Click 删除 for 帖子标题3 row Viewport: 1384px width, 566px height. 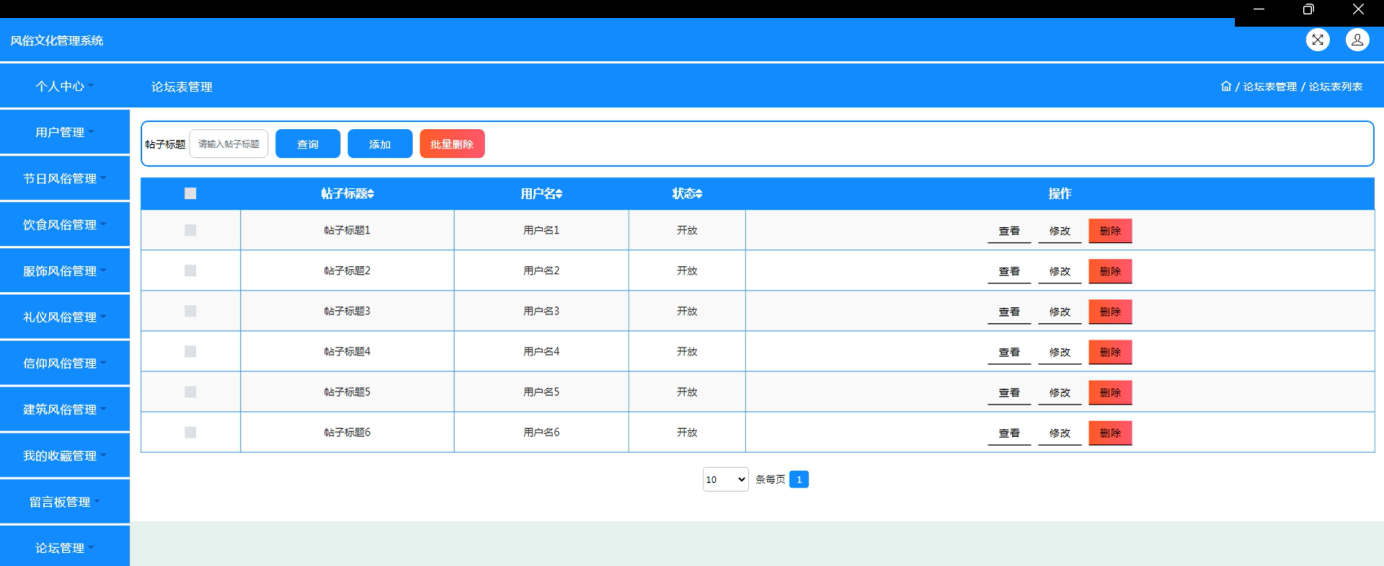[1110, 312]
